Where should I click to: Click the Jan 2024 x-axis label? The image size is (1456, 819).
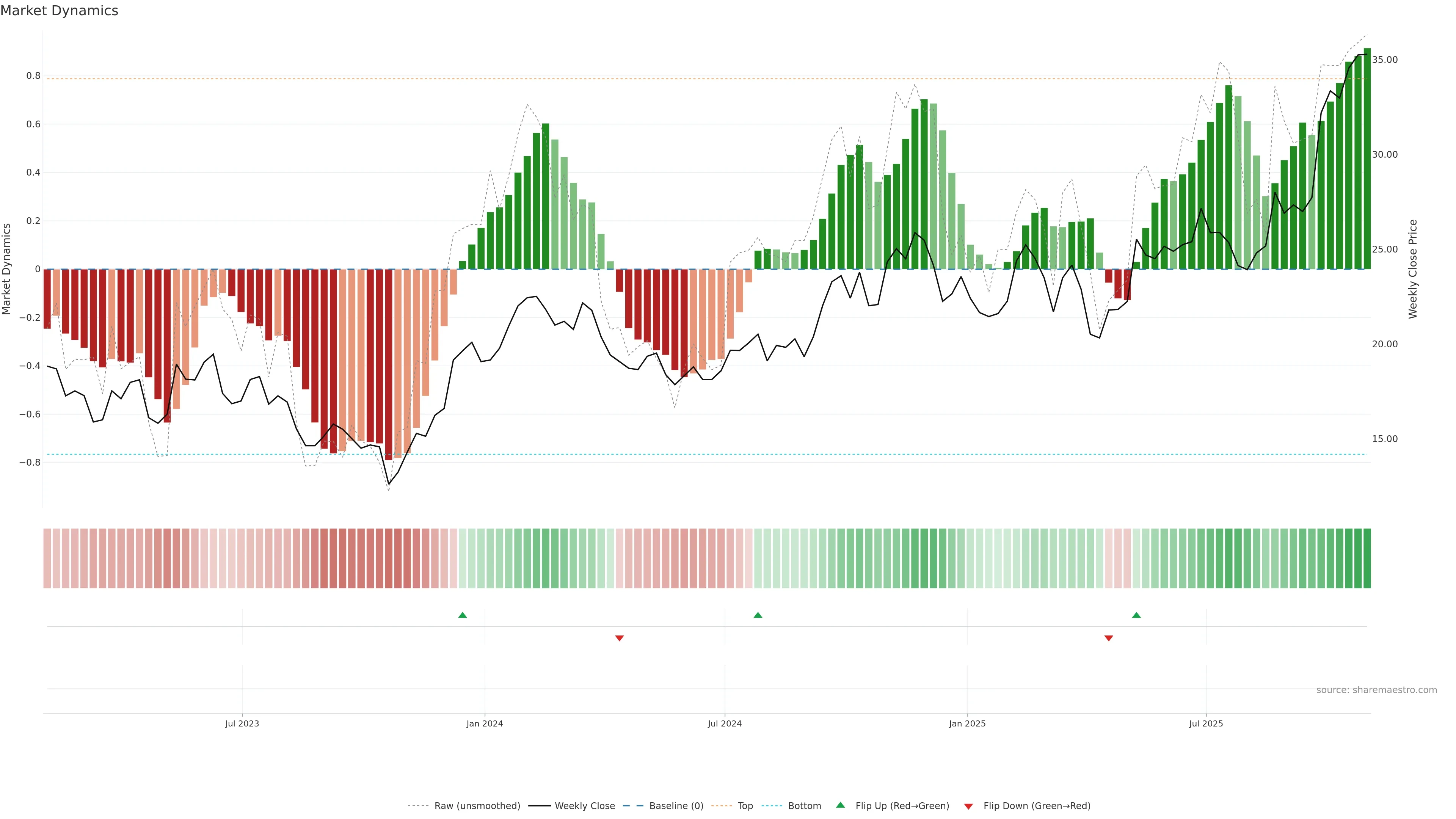[x=485, y=723]
